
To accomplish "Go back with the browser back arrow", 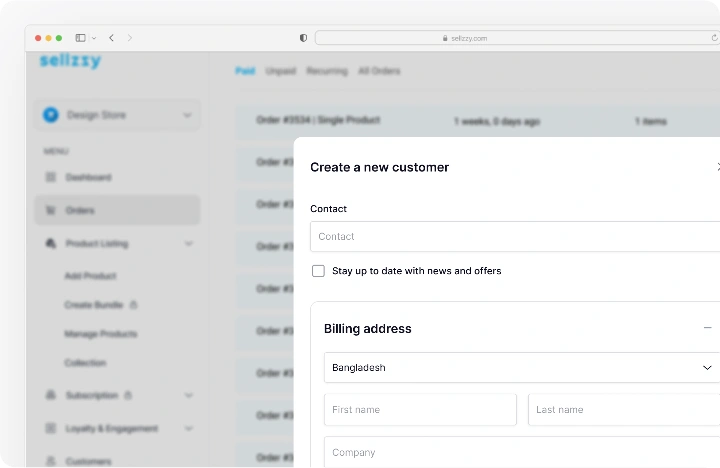I will tap(112, 38).
